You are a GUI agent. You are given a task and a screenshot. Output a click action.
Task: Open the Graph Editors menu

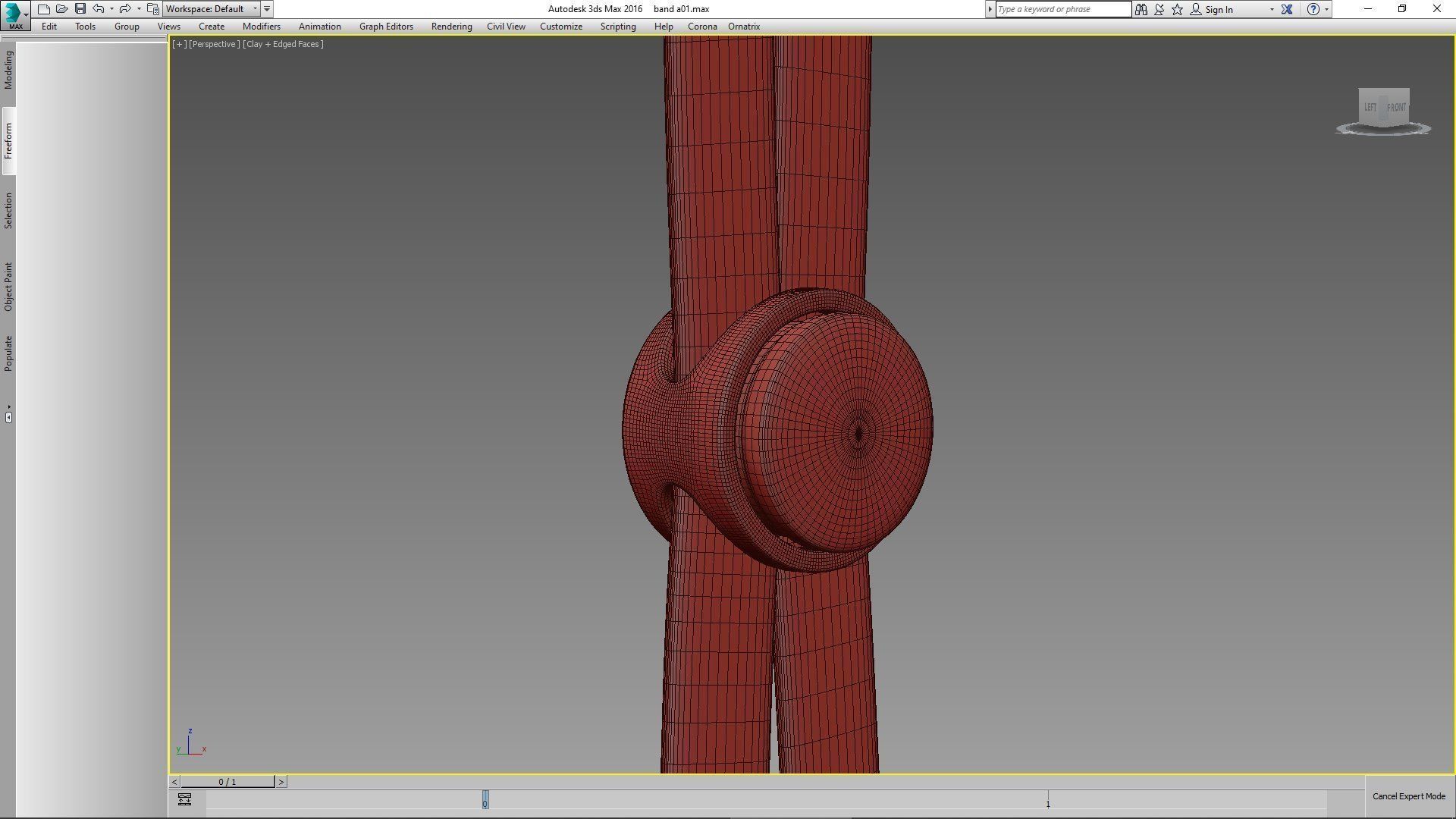click(386, 27)
